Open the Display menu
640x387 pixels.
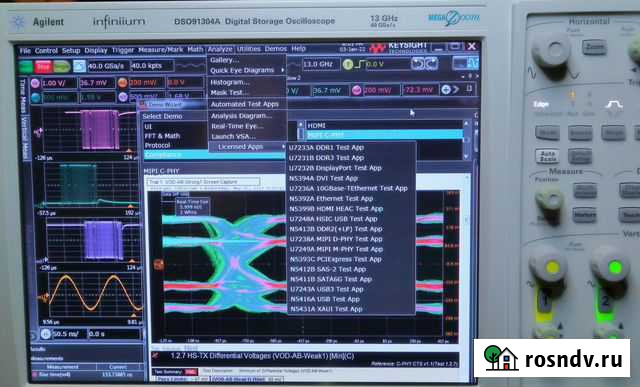(x=96, y=51)
